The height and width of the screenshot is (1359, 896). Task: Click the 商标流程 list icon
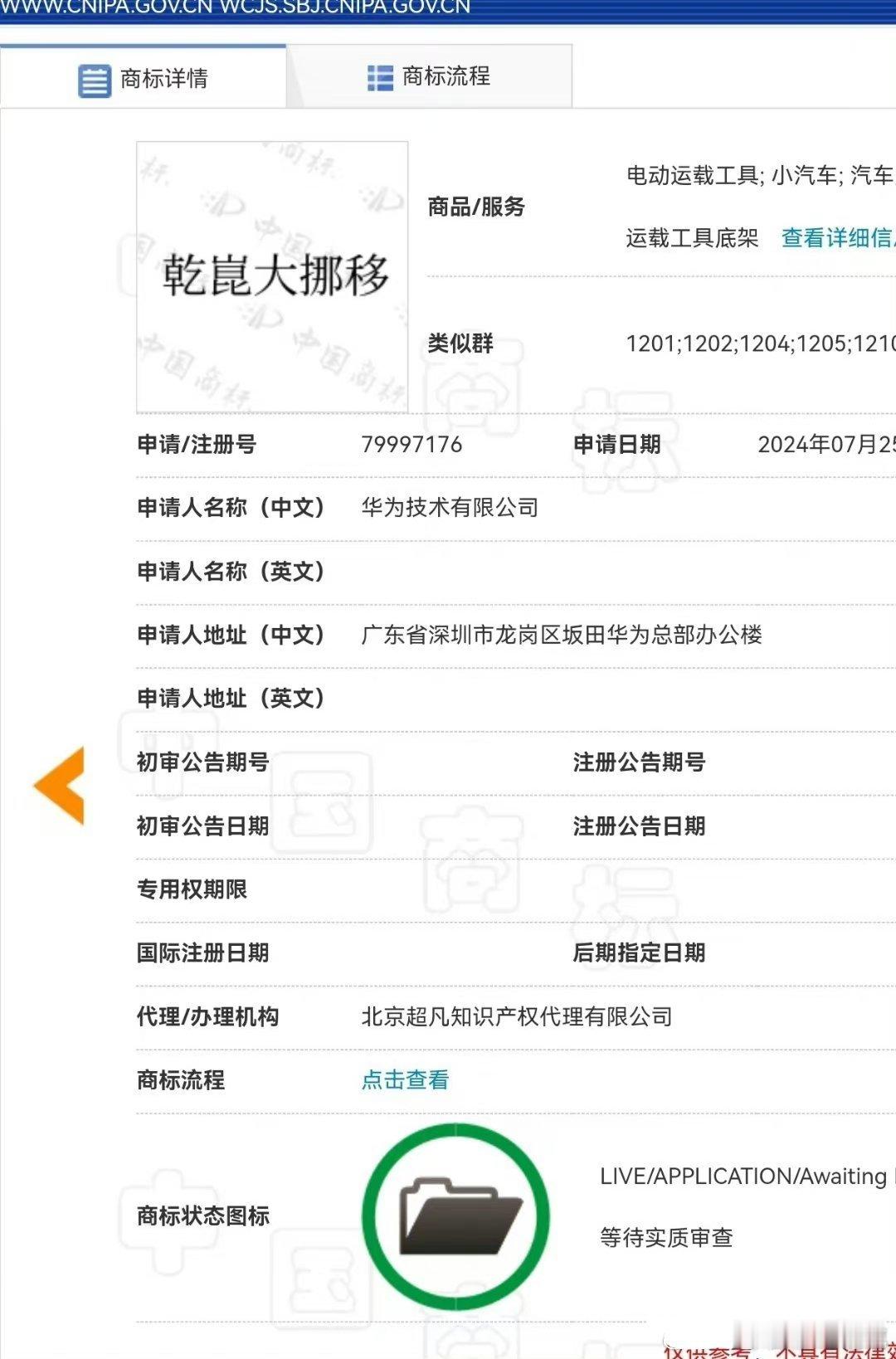(x=380, y=78)
